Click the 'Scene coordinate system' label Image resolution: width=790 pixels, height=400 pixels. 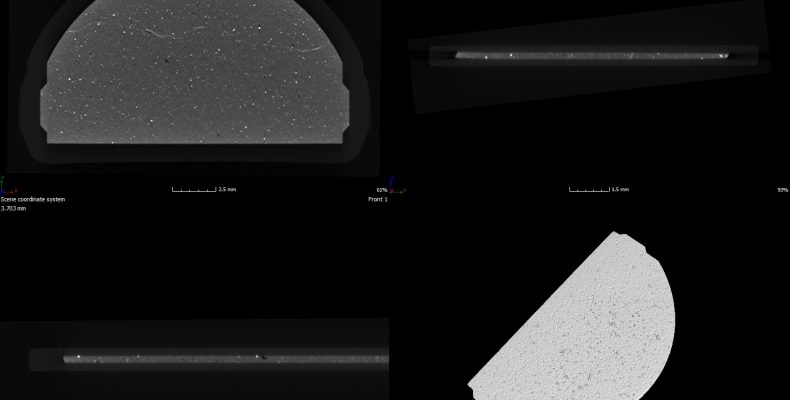pos(33,199)
